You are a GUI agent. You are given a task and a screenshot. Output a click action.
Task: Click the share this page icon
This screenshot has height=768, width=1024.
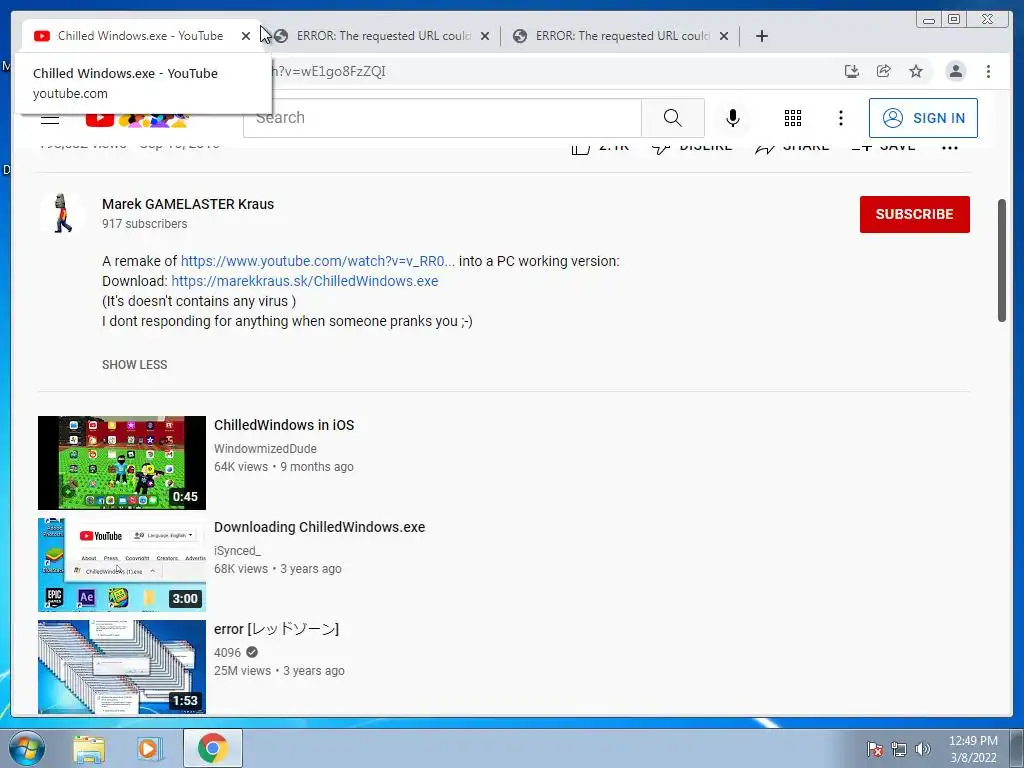[884, 71]
